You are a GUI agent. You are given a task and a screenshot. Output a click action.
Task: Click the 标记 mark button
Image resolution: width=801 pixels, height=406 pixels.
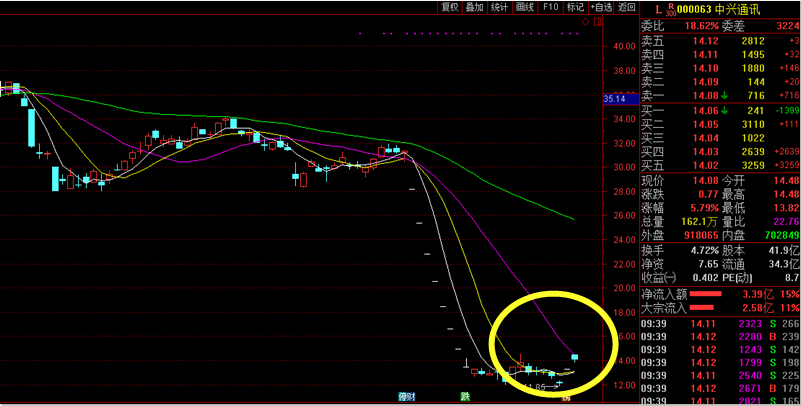575,7
